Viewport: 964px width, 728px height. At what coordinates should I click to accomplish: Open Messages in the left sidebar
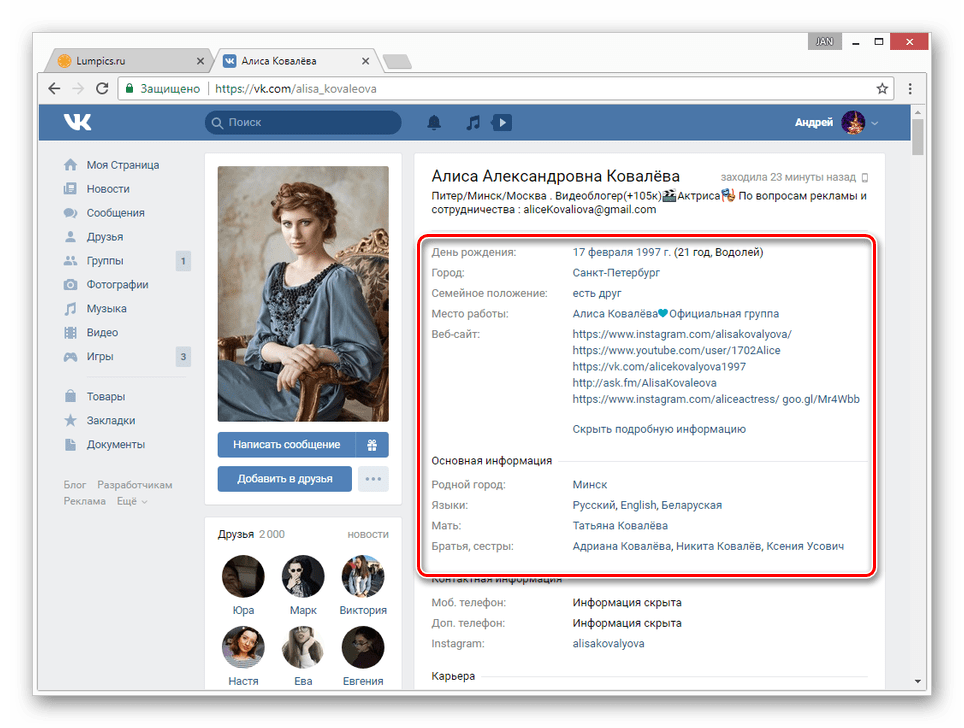pyautogui.click(x=115, y=213)
